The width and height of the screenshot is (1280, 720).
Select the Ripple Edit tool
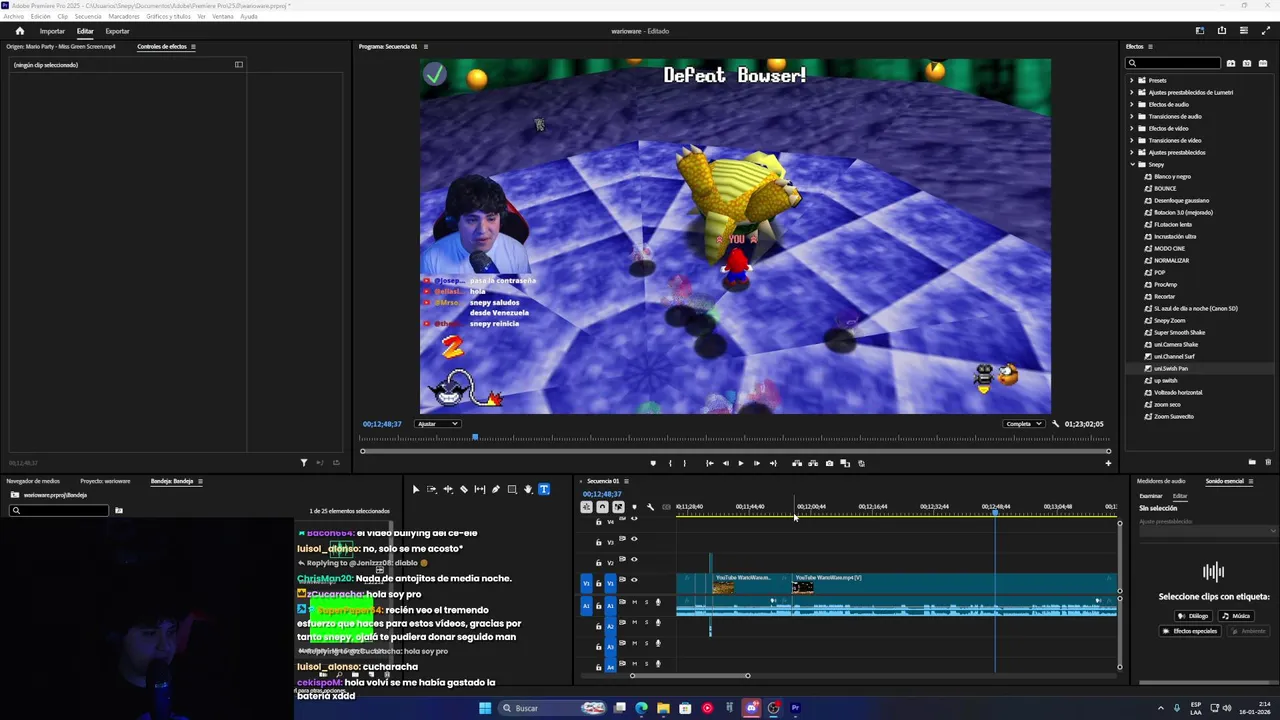[448, 489]
